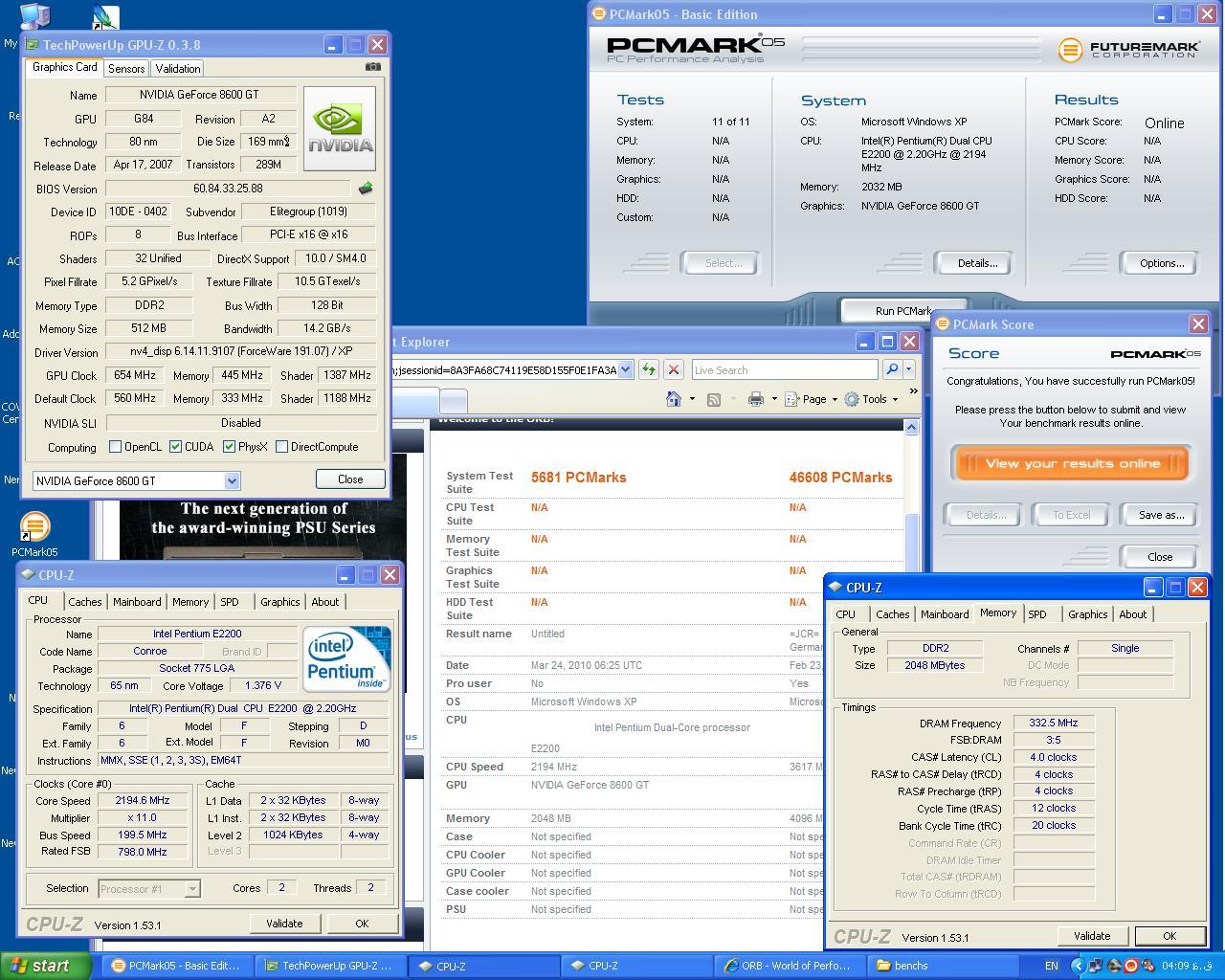The height and width of the screenshot is (980, 1225).
Task: Click the empty new IE tab
Action: pyautogui.click(x=453, y=401)
